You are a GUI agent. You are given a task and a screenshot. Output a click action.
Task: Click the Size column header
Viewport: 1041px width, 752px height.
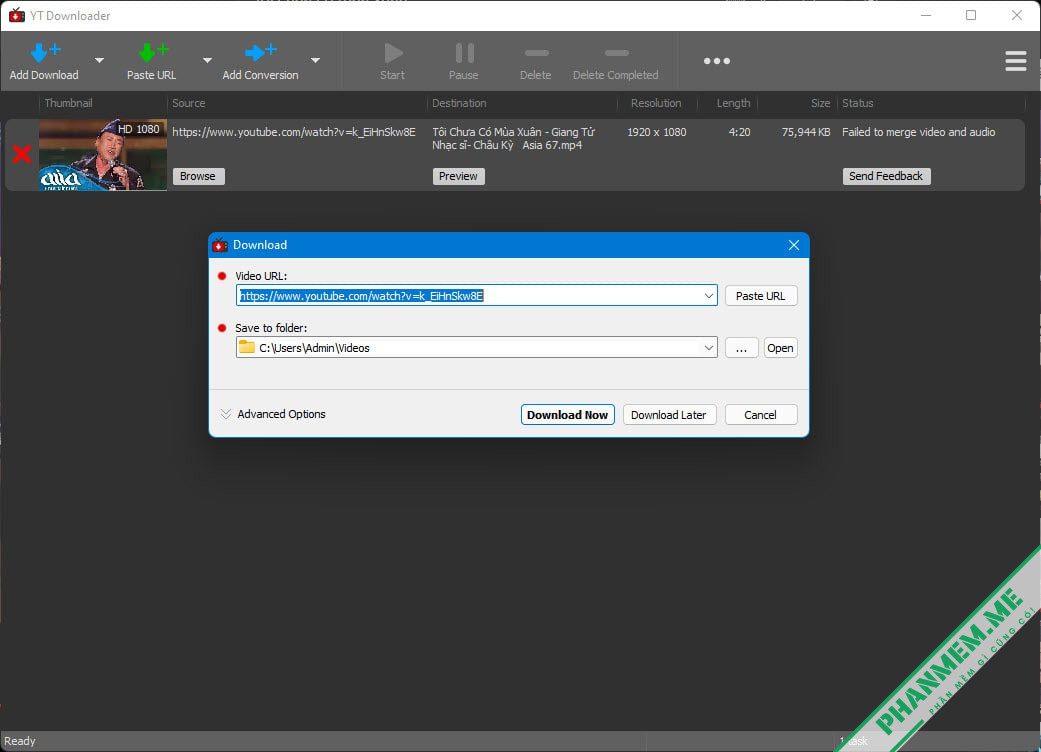coord(821,104)
